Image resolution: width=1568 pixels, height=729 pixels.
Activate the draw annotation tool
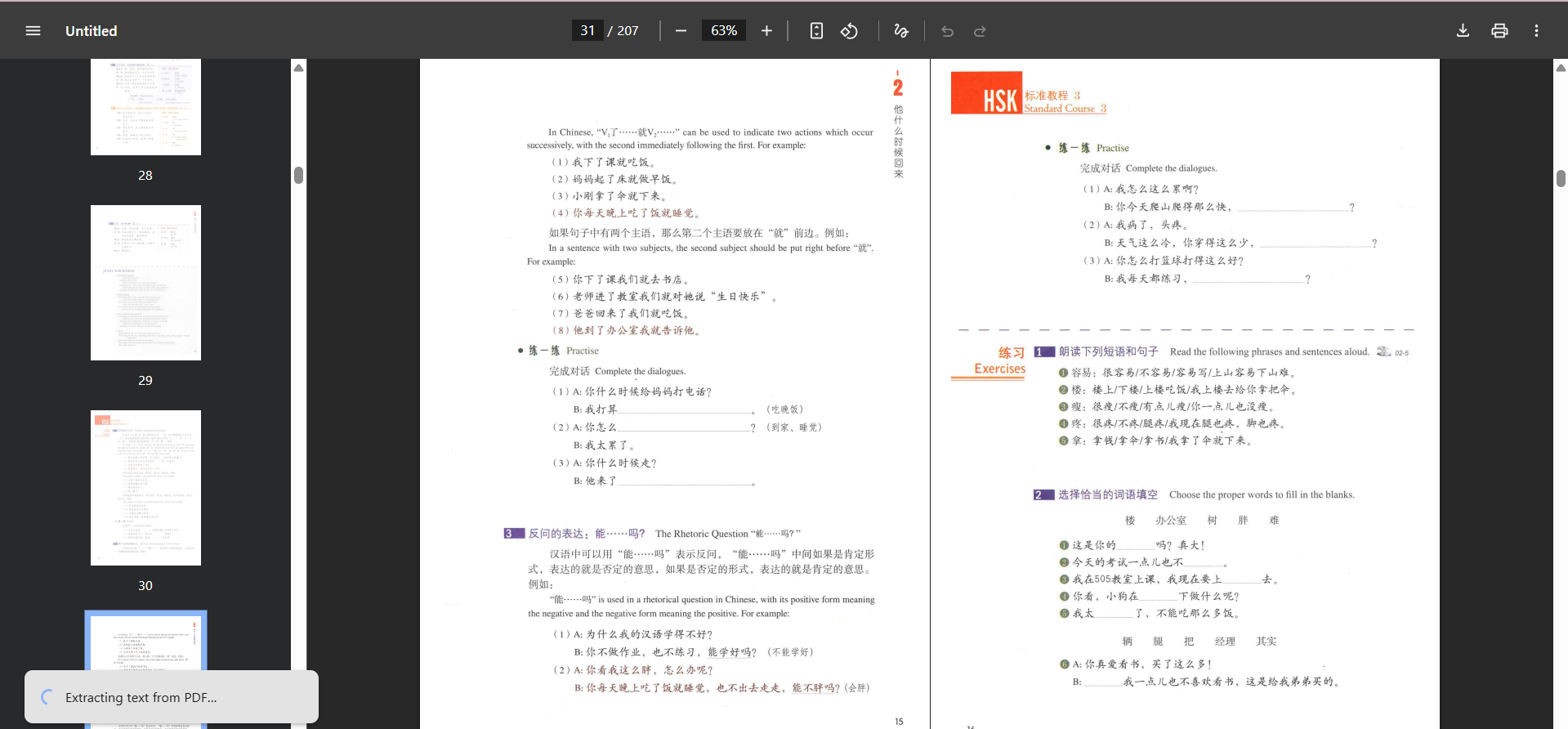tap(901, 31)
